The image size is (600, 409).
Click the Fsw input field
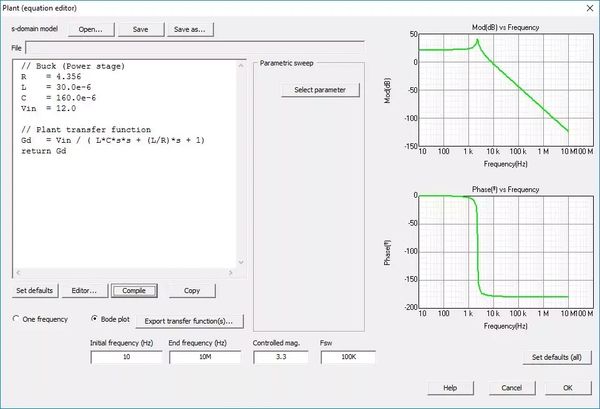pos(347,358)
